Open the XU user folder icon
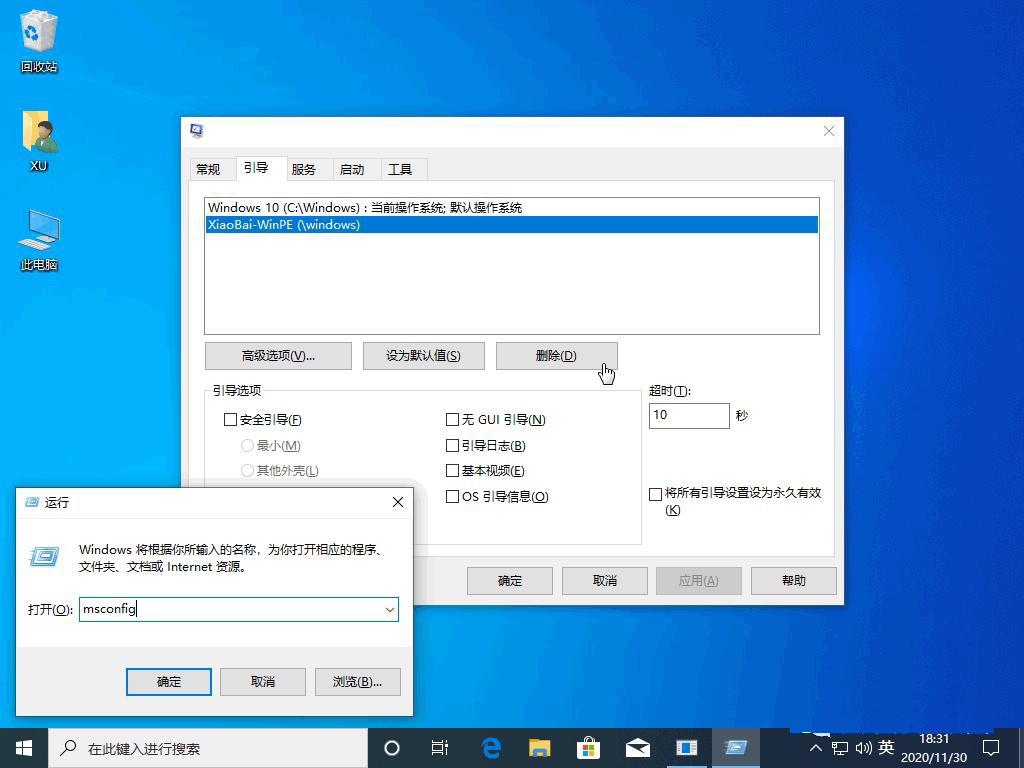The width and height of the screenshot is (1024, 768). tap(39, 140)
